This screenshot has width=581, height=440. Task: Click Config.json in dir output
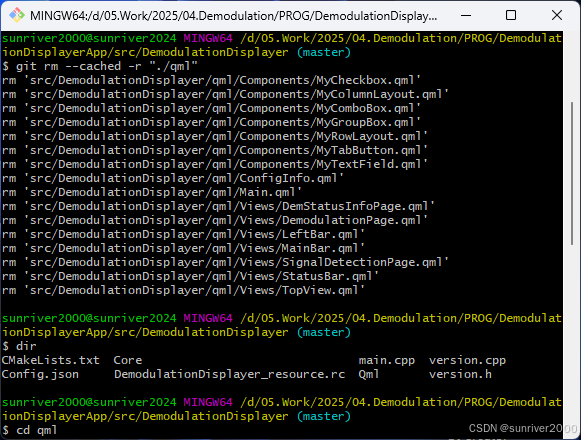[40, 374]
